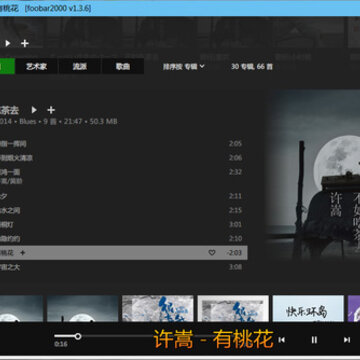Click the 0:16 elapsed time label
360x360 pixels.
pyautogui.click(x=60, y=344)
